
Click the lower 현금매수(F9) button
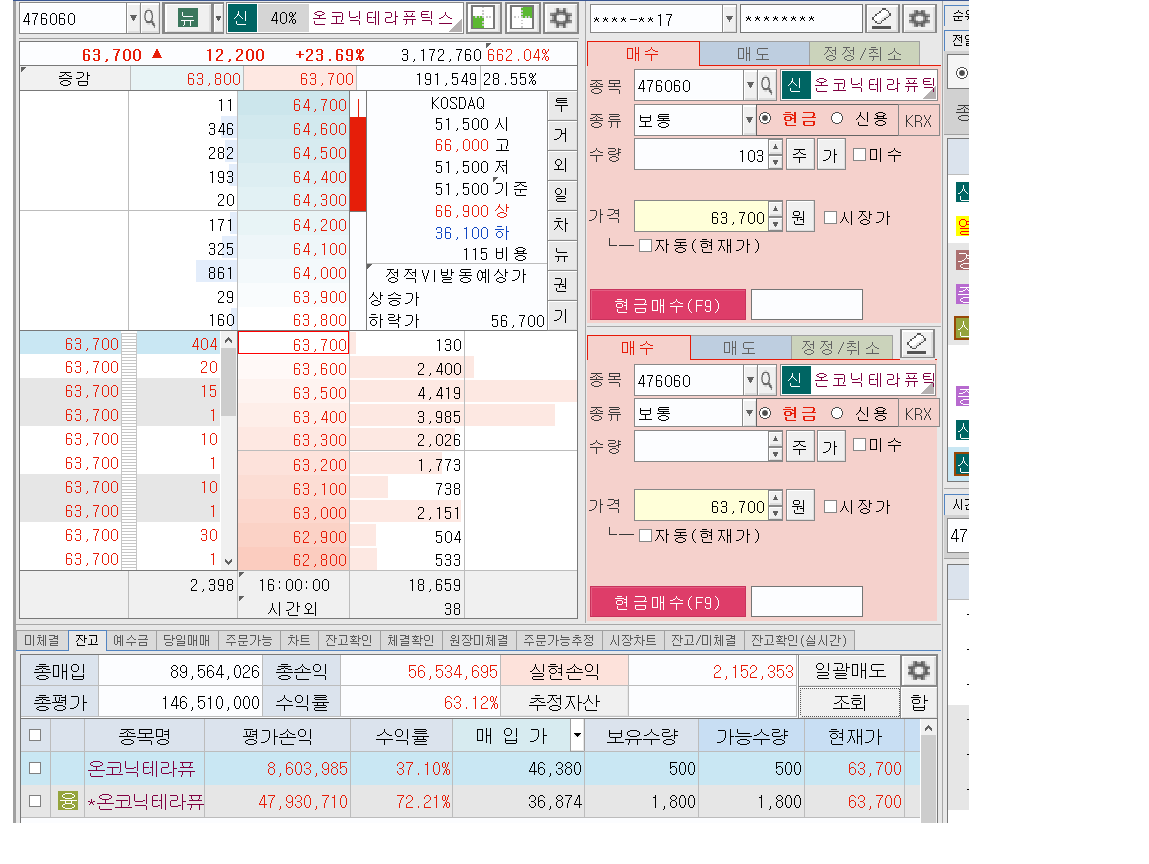(x=668, y=602)
